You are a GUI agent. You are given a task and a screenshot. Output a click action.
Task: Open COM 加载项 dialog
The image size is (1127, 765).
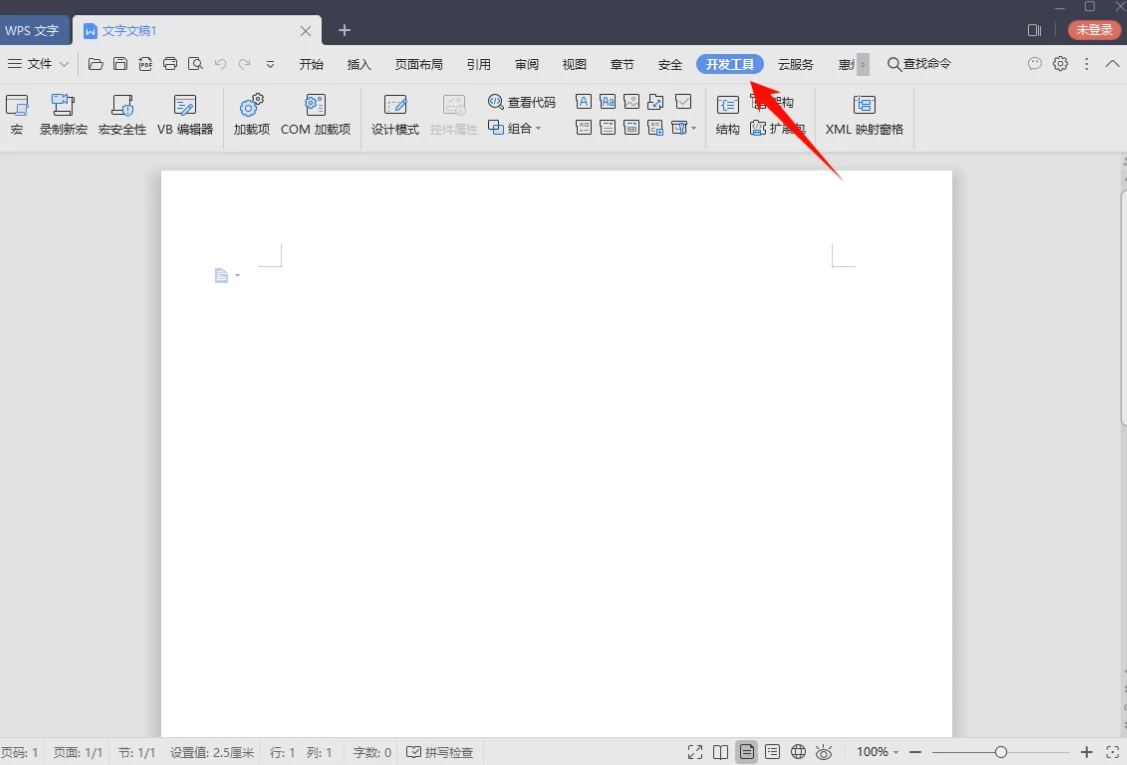coord(316,115)
